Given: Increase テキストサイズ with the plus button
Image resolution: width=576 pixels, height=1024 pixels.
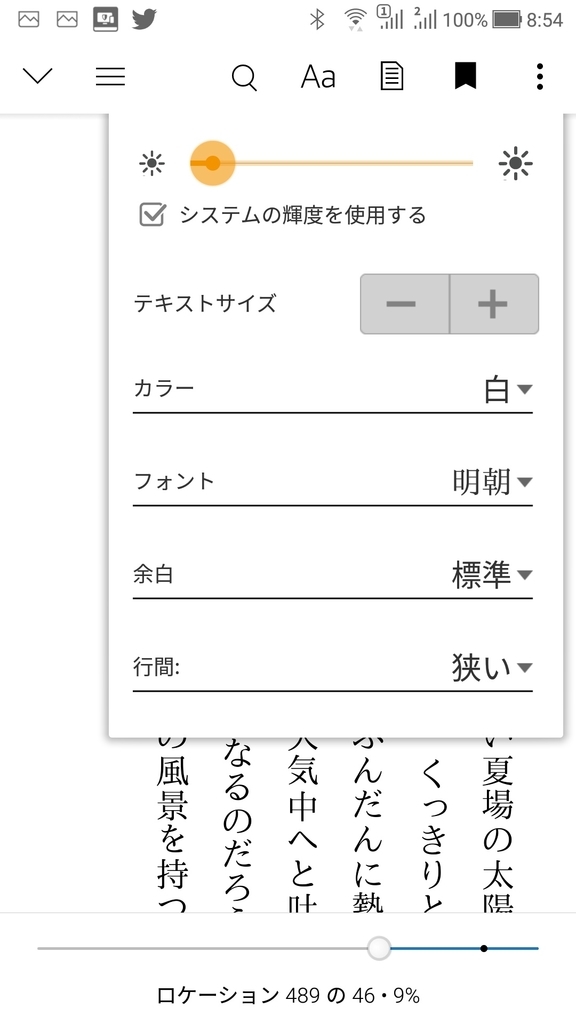Looking at the screenshot, I should tap(491, 304).
